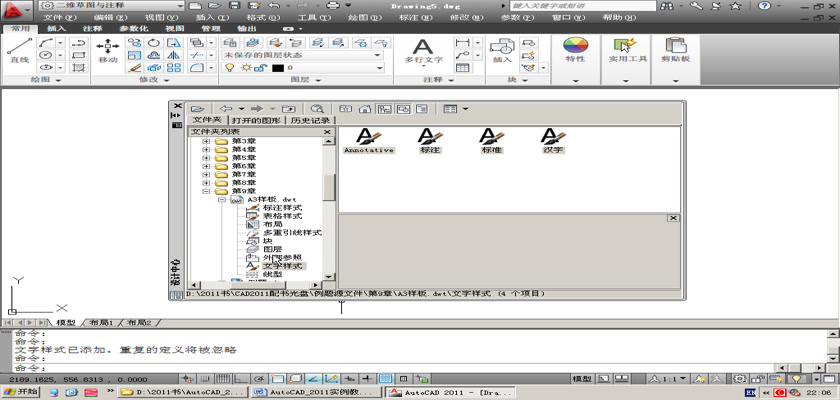This screenshot has width=840, height=400.
Task: Click the 汉字 text style icon
Action: 553,141
